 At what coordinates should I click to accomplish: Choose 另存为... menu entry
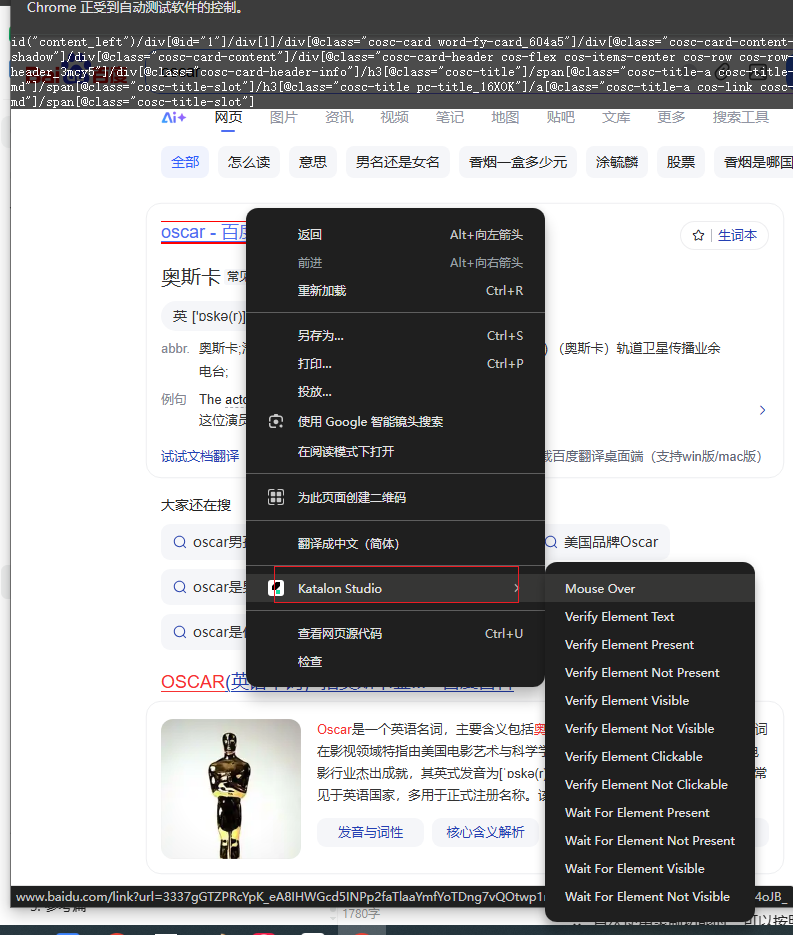tap(395, 336)
